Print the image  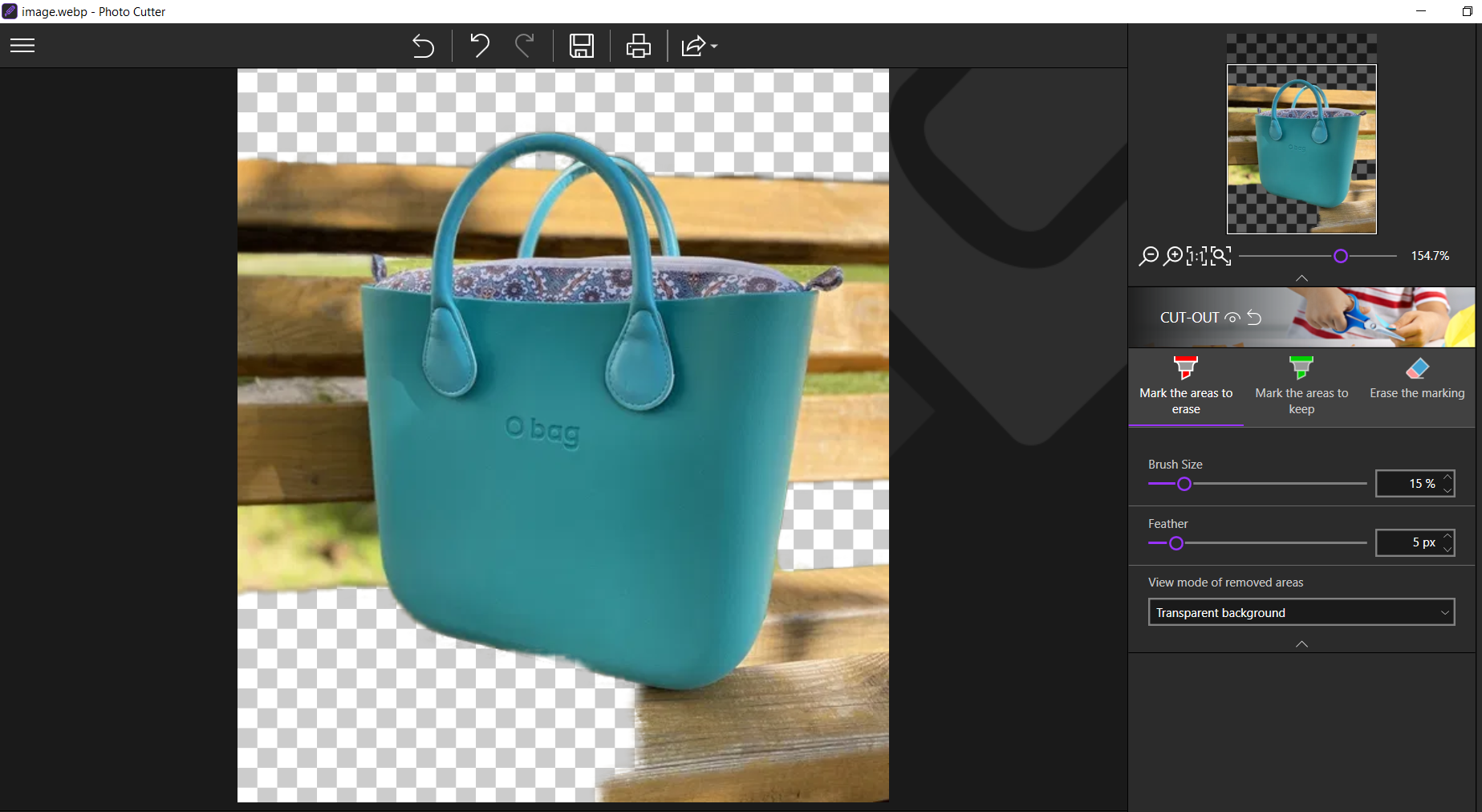click(x=639, y=46)
